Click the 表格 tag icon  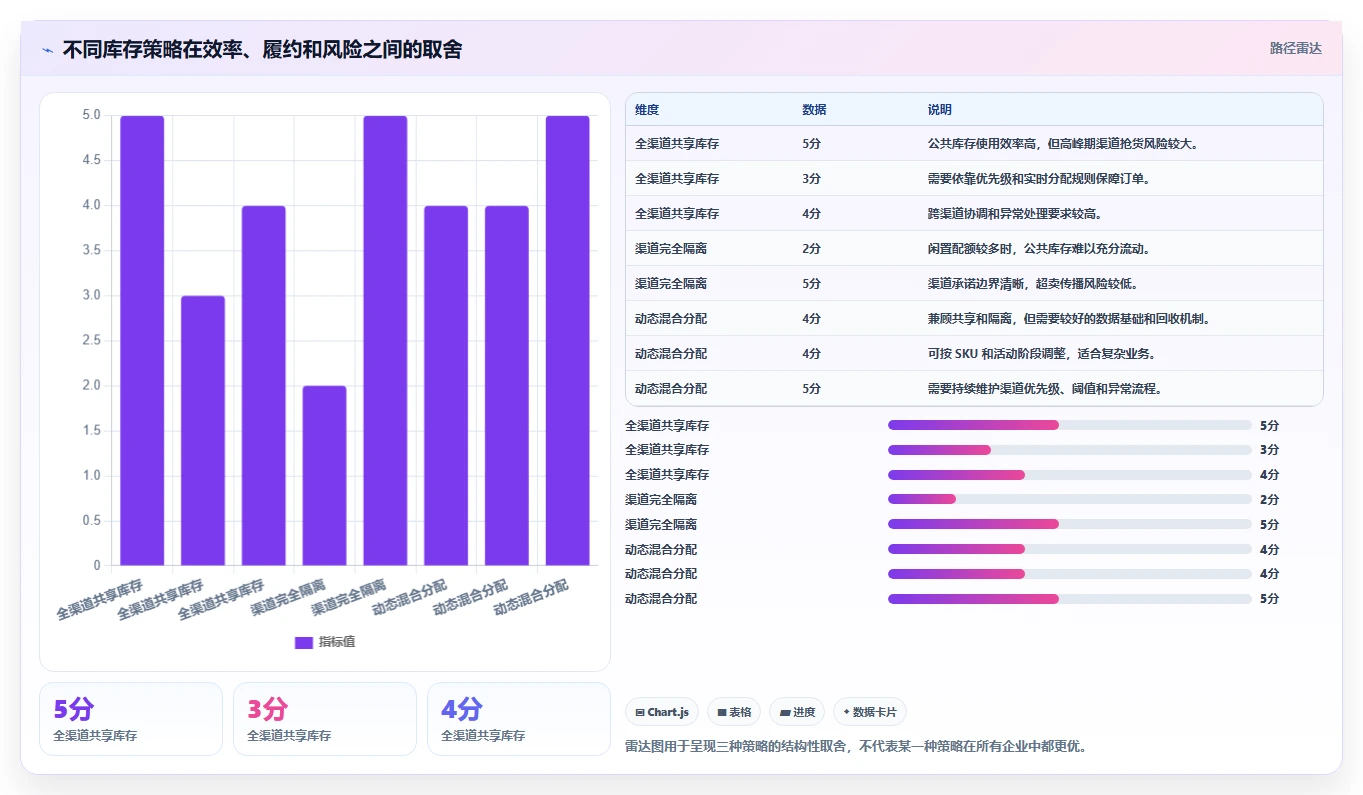721,713
